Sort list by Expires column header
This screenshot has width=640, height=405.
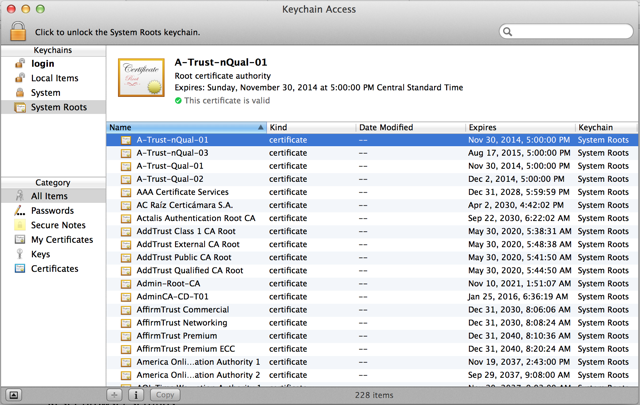click(x=520, y=127)
